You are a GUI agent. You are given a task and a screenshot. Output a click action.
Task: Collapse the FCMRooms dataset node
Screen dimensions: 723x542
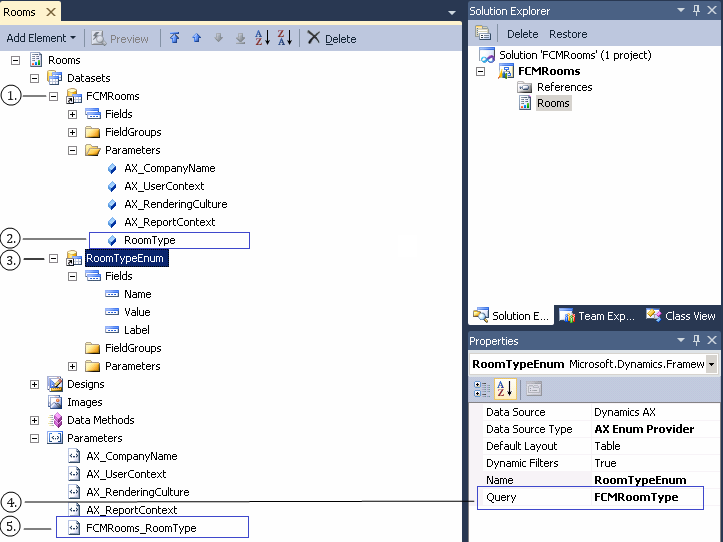(53, 96)
